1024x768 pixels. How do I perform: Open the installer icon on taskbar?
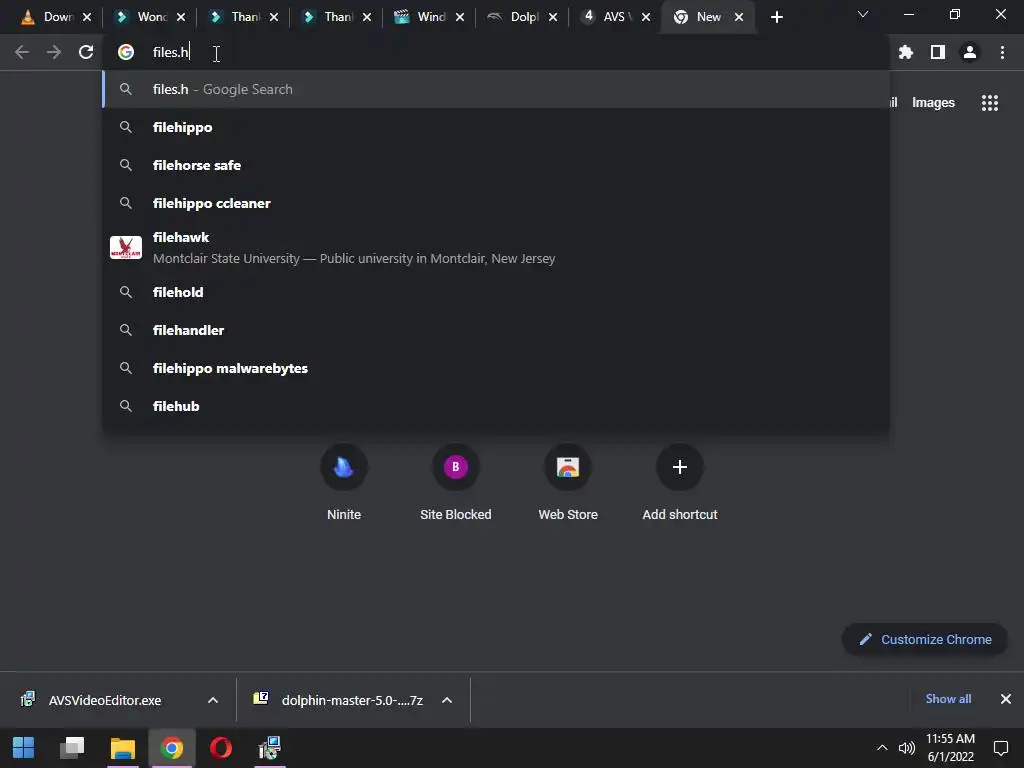pyautogui.click(x=270, y=748)
